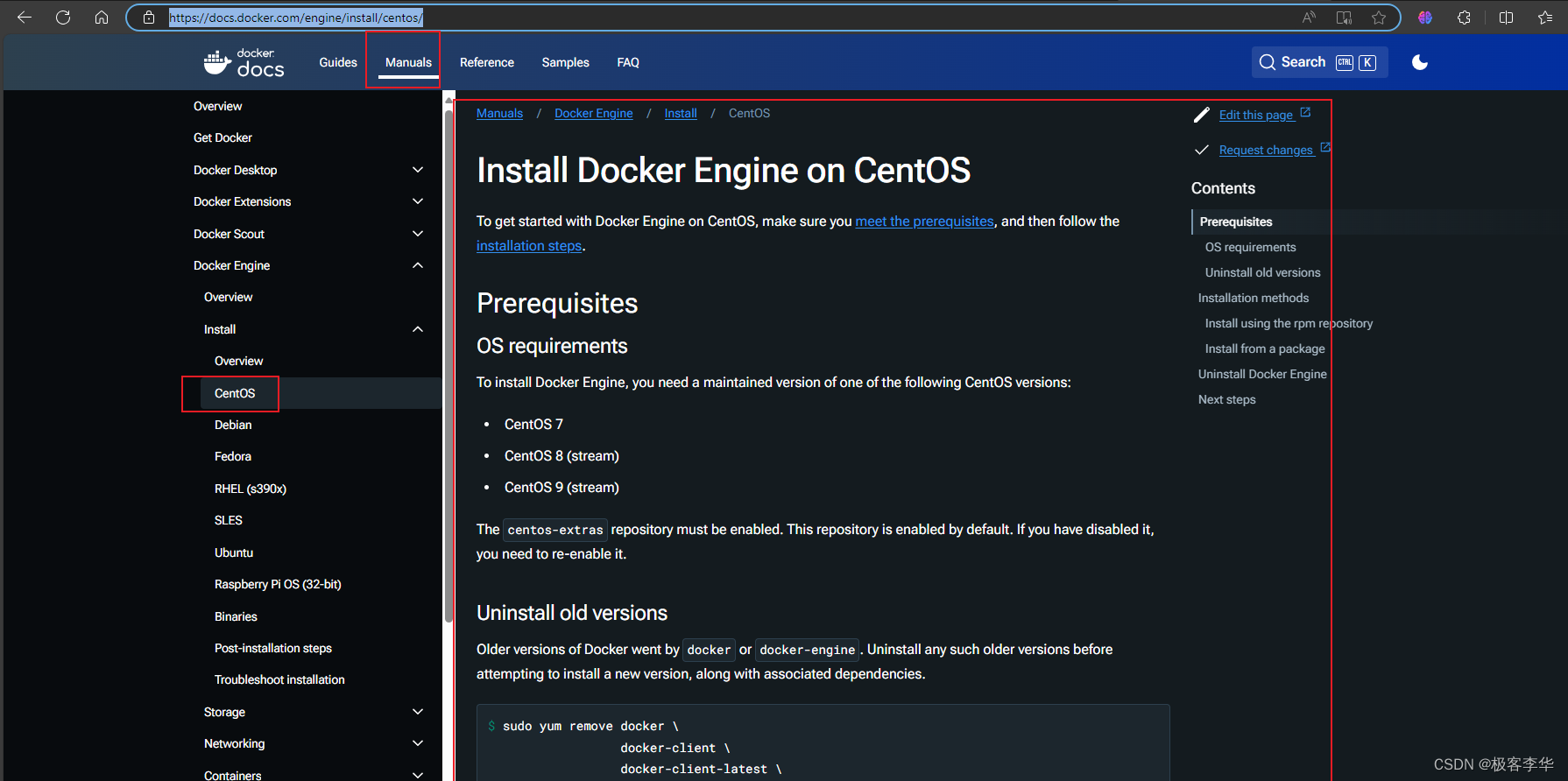
Task: Add page to favorites star icon
Action: click(1379, 18)
